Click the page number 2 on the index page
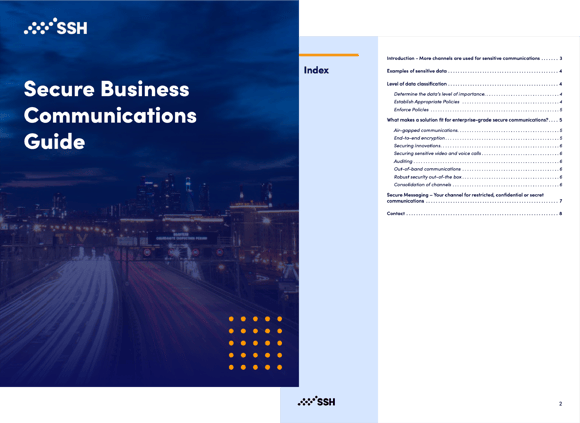 pyautogui.click(x=560, y=404)
